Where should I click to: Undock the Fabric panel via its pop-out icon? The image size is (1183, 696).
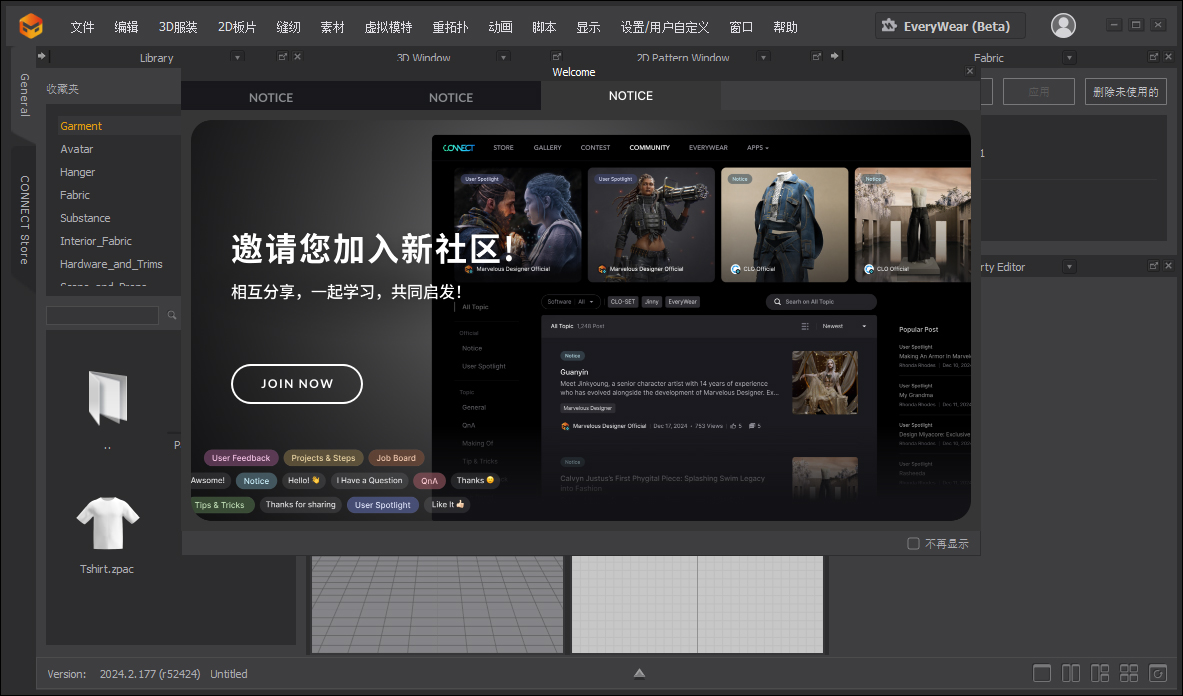click(x=1153, y=57)
